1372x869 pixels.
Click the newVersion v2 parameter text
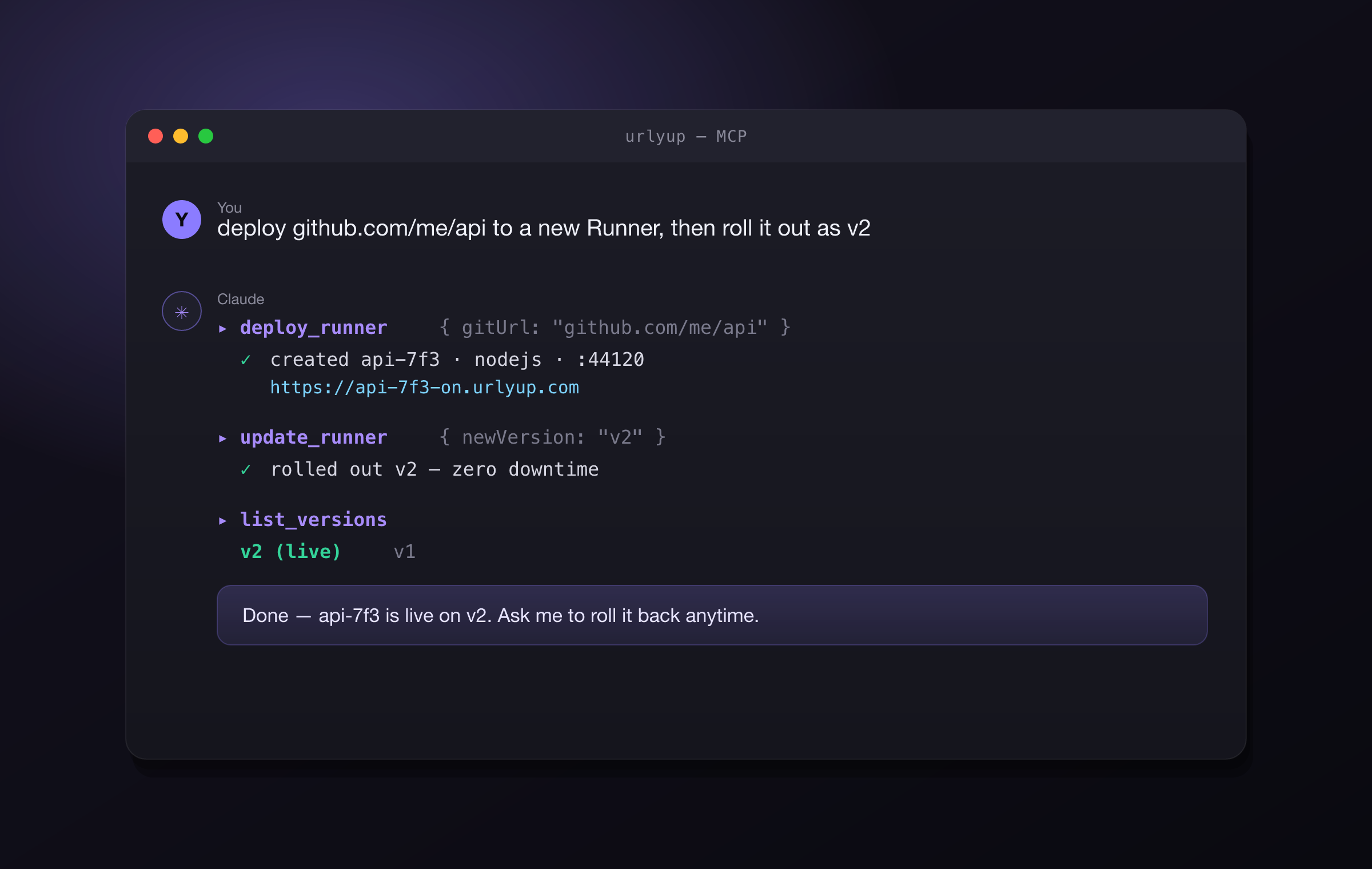(x=553, y=437)
